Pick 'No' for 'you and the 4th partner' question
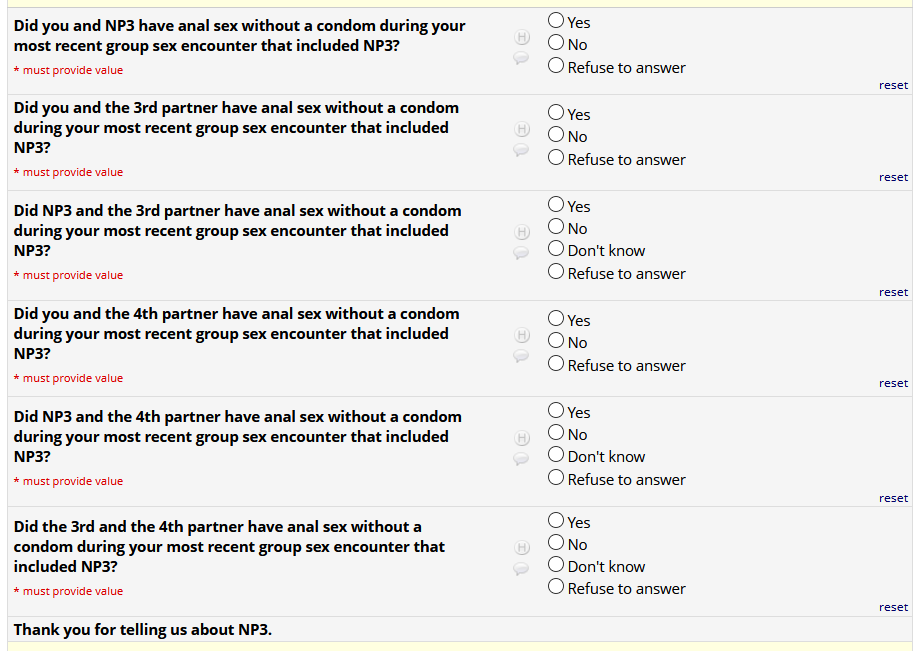Viewport: 921px width, 651px height. [x=556, y=341]
